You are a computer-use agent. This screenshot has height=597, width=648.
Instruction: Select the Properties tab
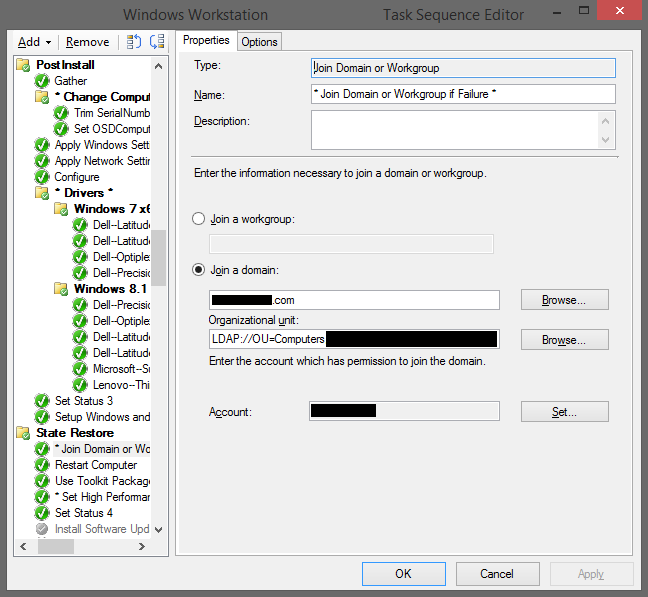point(206,40)
